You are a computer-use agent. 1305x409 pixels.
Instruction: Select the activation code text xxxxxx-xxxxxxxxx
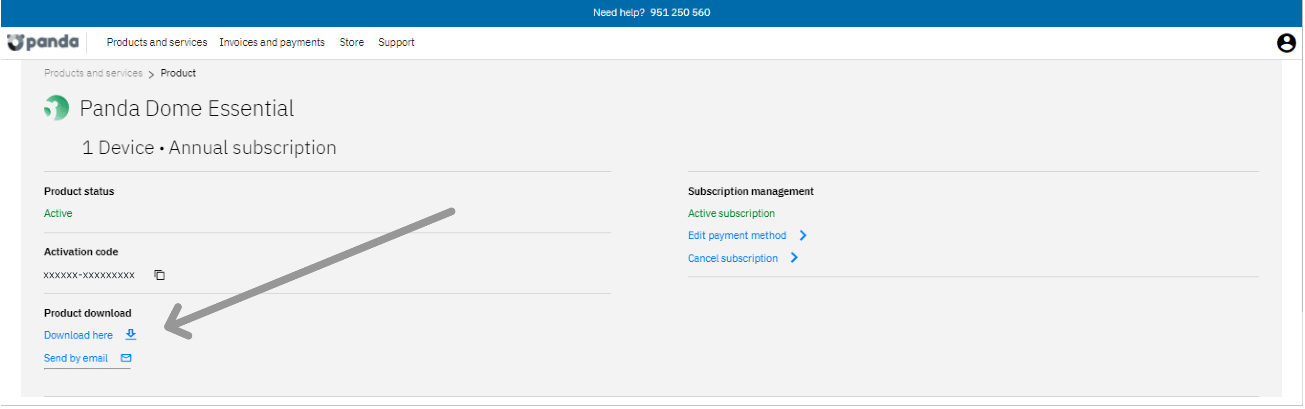[89, 275]
